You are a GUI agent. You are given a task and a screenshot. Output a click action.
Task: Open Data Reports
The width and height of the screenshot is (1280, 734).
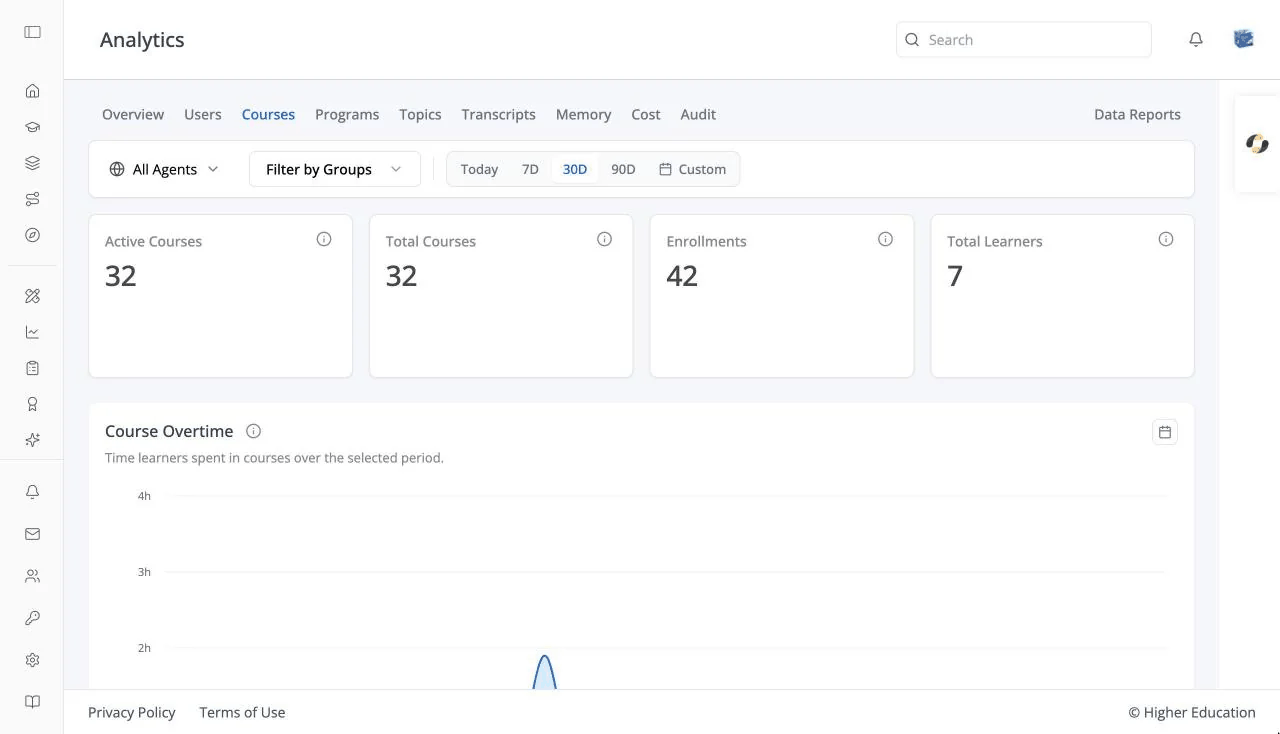1137,114
